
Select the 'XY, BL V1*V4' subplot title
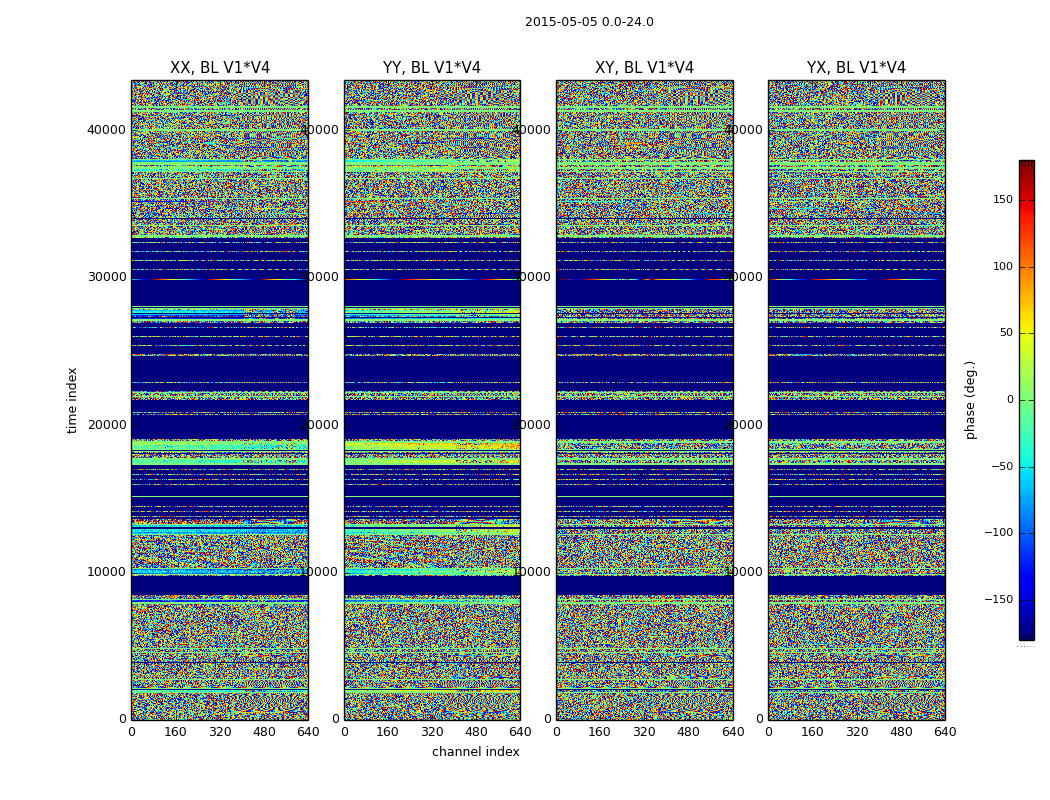click(644, 68)
